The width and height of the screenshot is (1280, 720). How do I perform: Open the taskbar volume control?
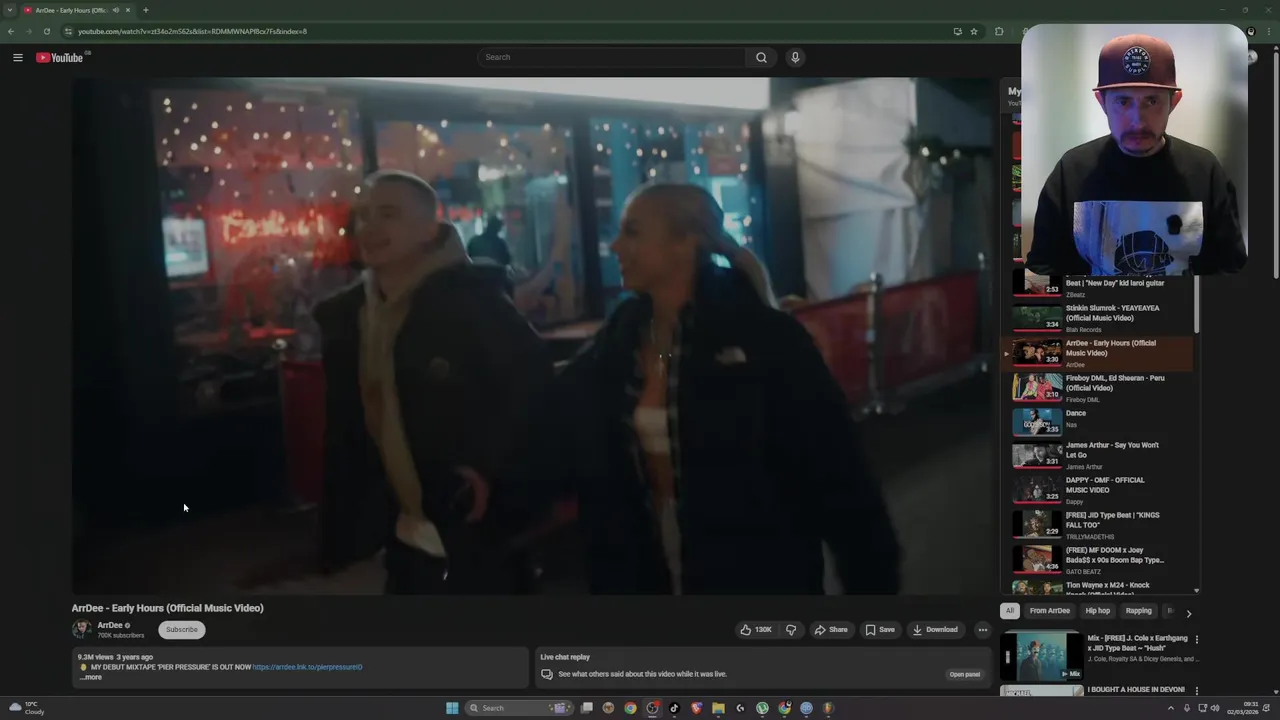(1215, 708)
